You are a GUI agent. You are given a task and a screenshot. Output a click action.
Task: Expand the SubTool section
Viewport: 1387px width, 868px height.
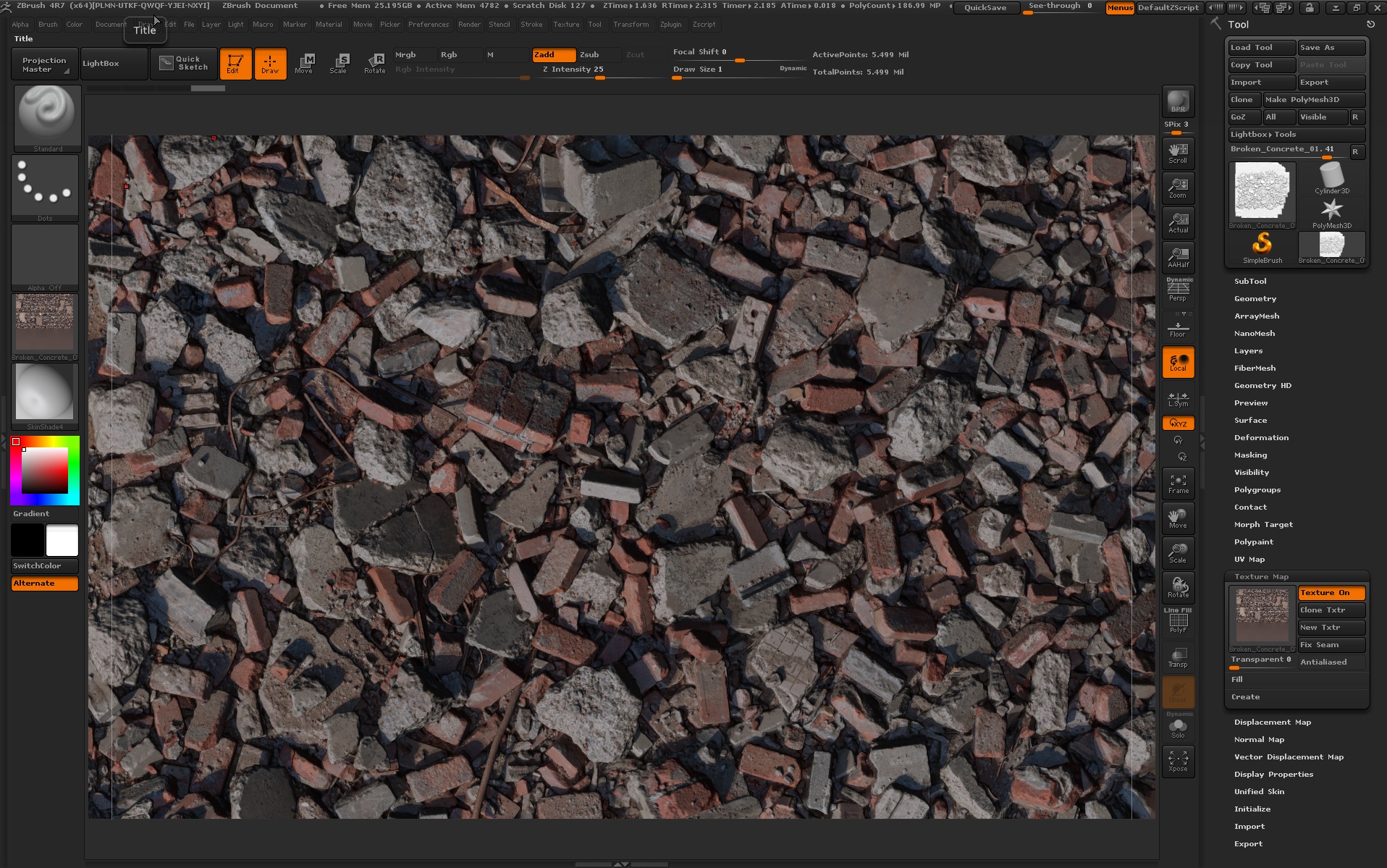(1250, 281)
